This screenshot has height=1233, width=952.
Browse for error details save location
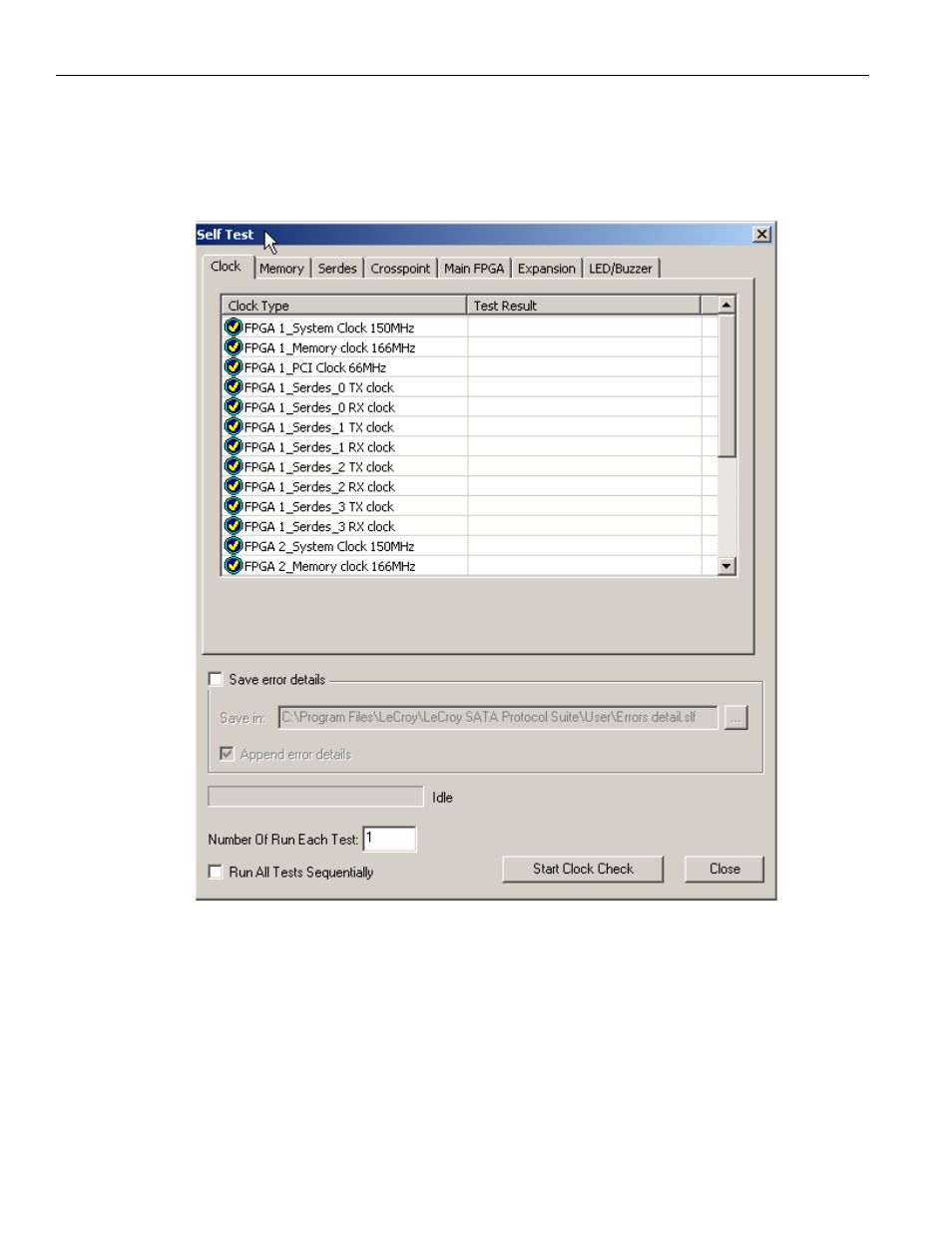(x=736, y=717)
